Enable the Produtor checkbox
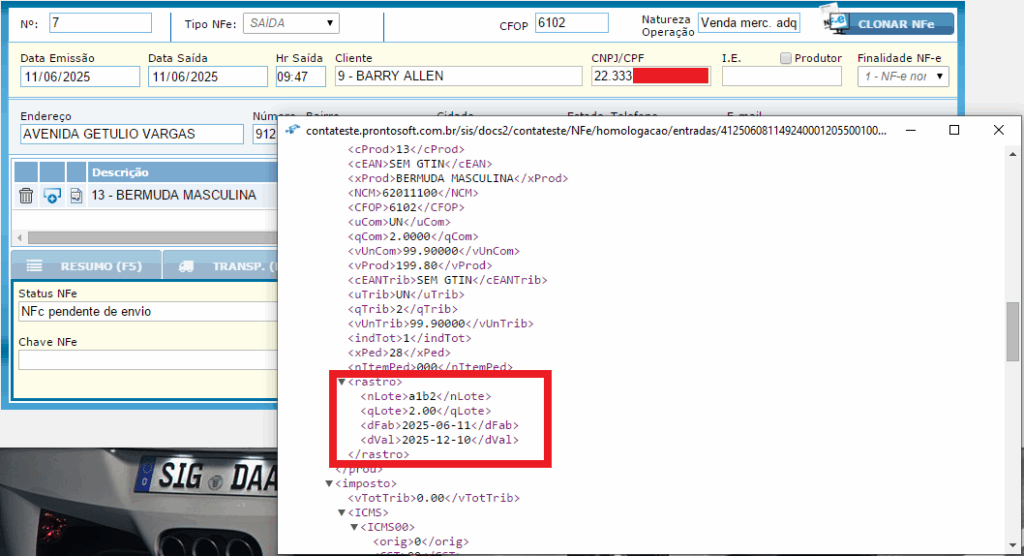 (x=786, y=58)
